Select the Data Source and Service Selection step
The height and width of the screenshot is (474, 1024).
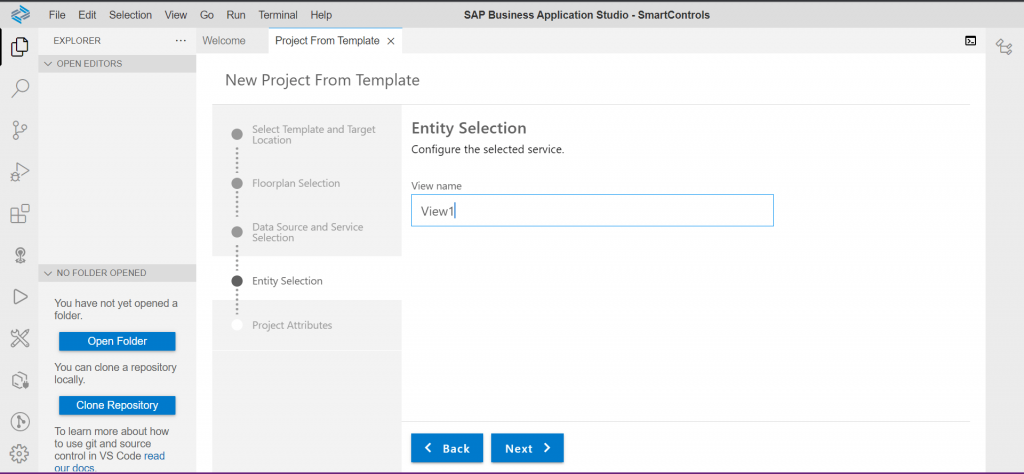point(307,232)
